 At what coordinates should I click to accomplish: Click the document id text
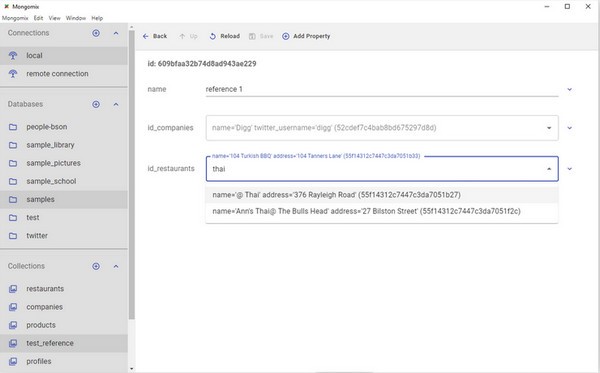tap(202, 64)
